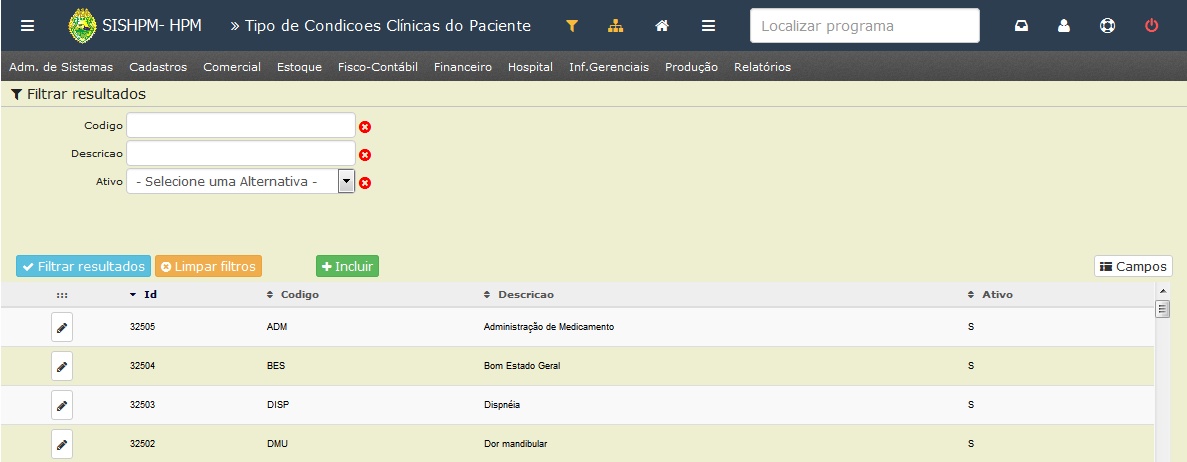
Task: Click the red power logout icon
Action: (1151, 26)
